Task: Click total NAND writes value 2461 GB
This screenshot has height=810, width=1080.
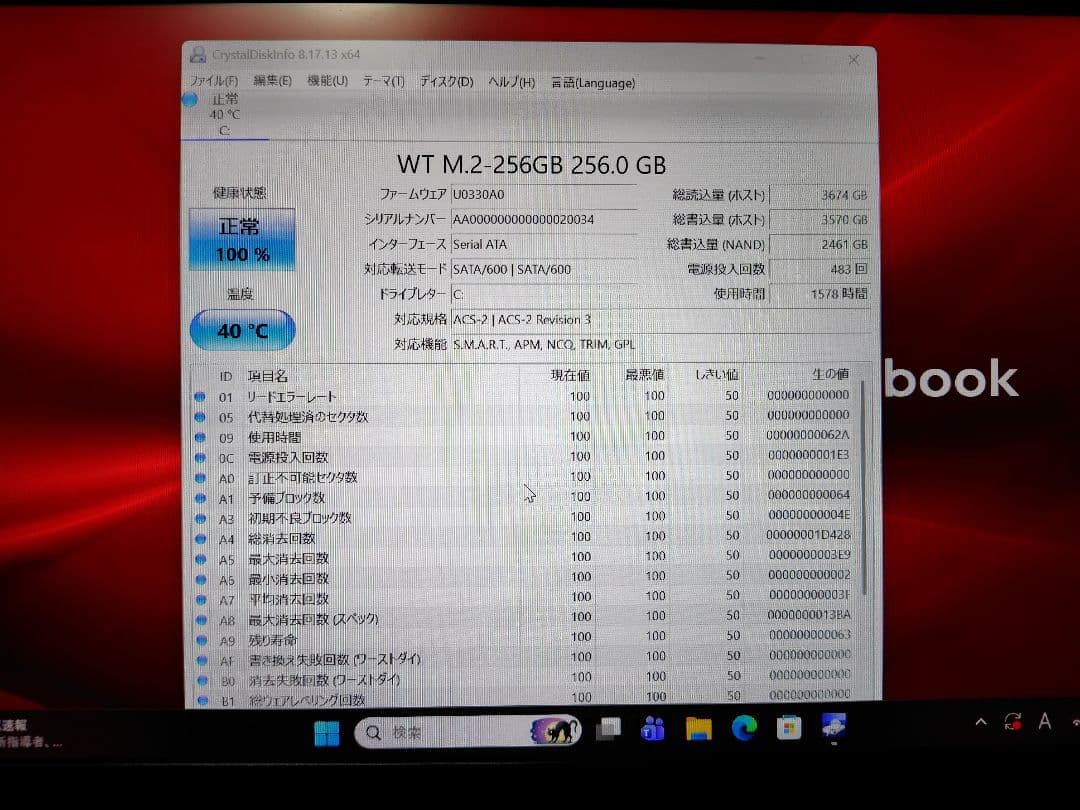Action: pos(820,245)
